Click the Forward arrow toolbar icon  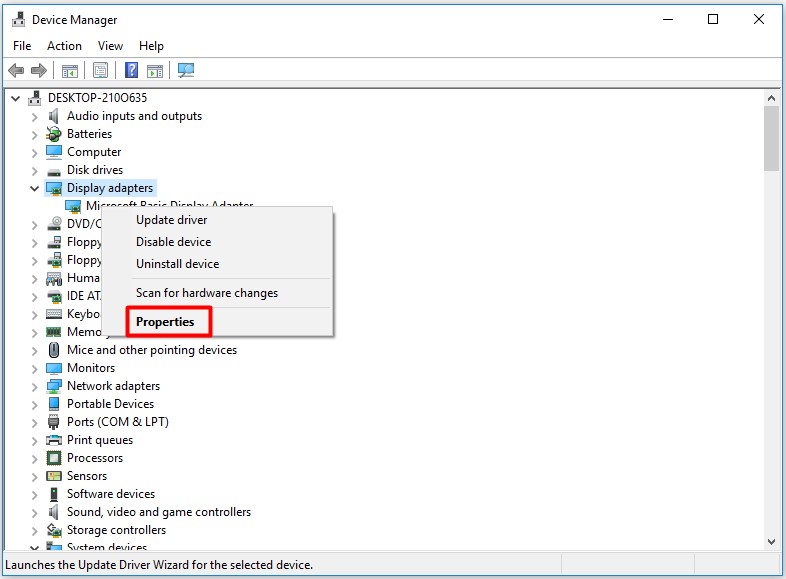coord(39,70)
